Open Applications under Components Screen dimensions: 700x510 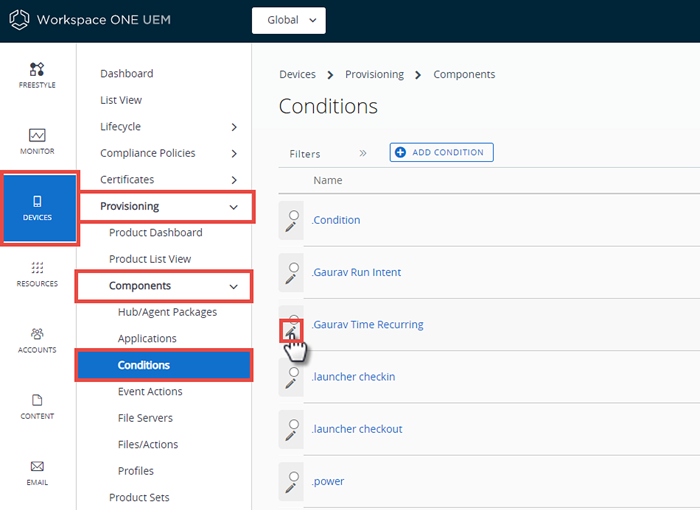[x=147, y=339]
